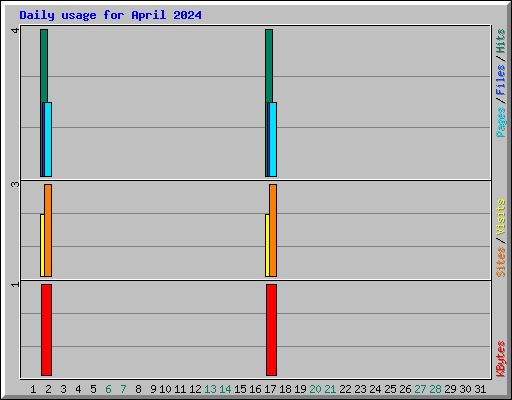512x400 pixels.
Task: Click day '5' on the x-axis
Action: point(93,389)
